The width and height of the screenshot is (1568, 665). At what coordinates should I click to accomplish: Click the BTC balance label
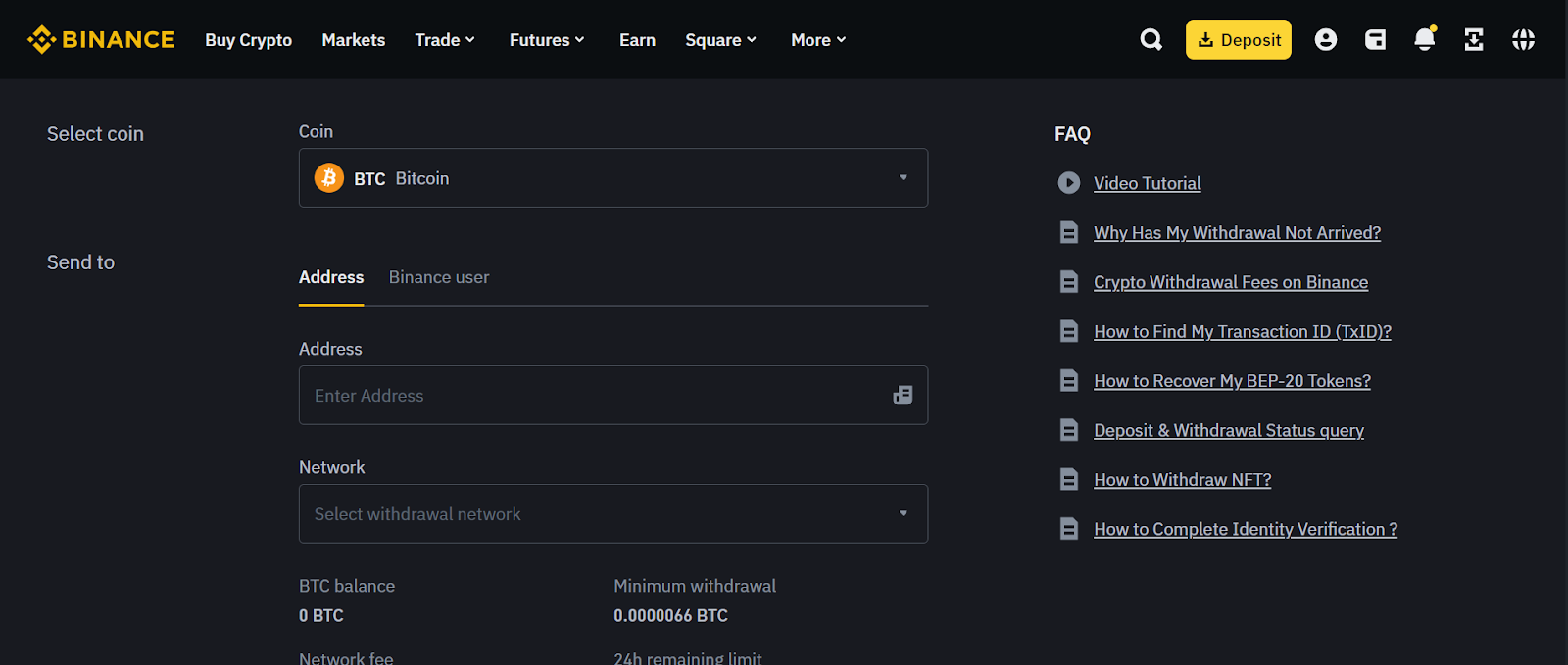[x=347, y=586]
